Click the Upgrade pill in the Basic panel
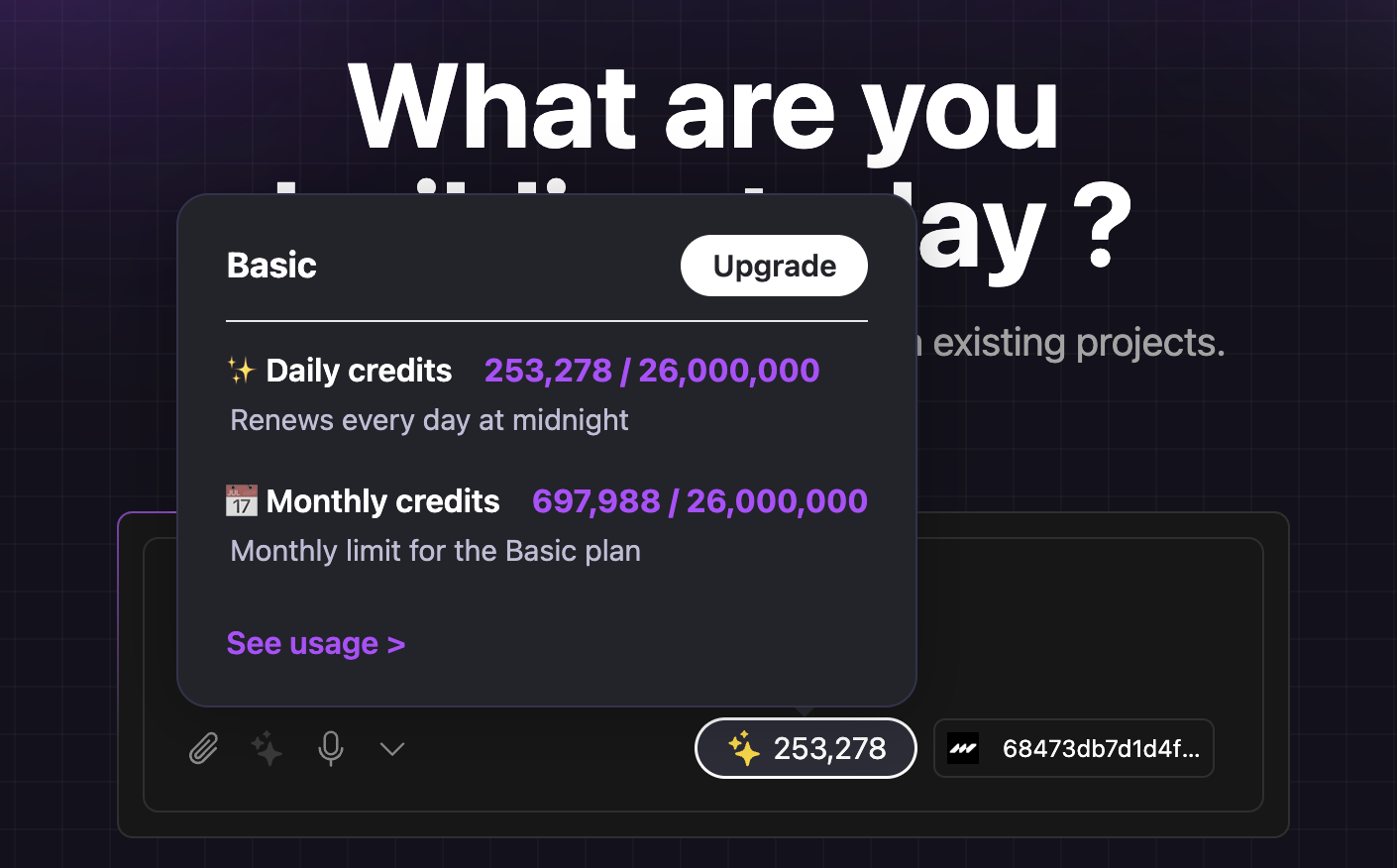This screenshot has width=1397, height=868. [x=774, y=266]
